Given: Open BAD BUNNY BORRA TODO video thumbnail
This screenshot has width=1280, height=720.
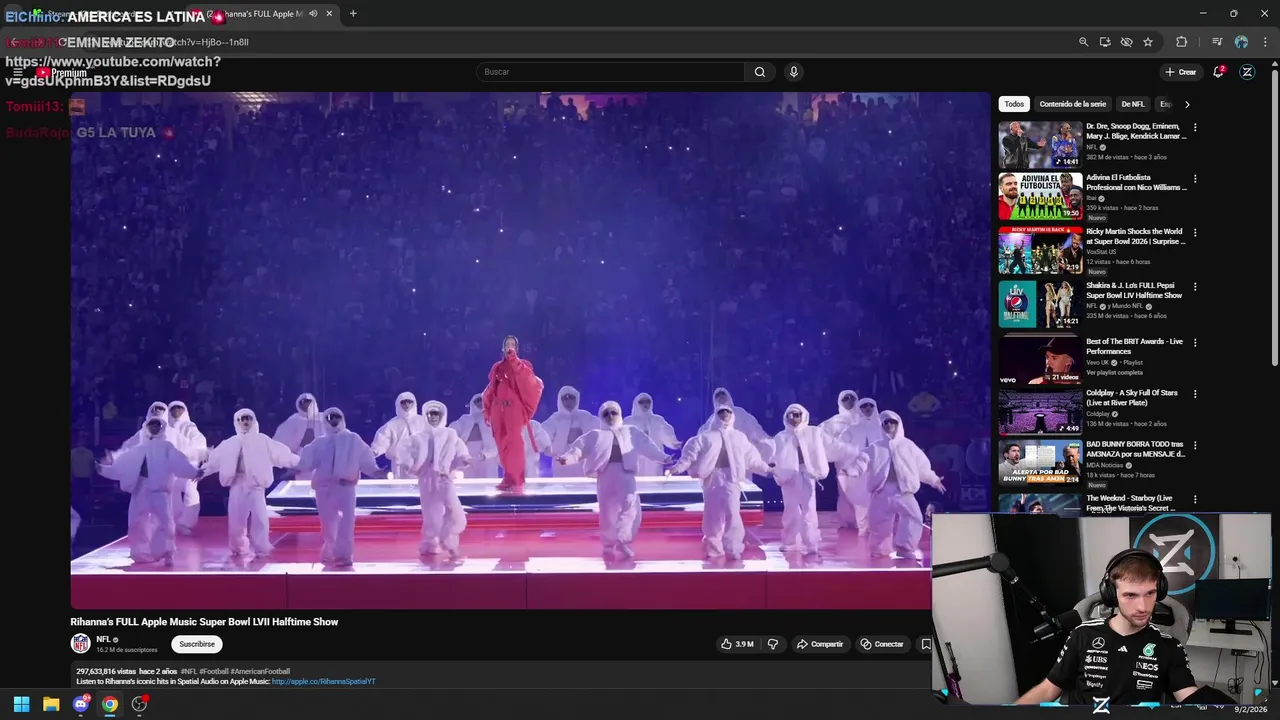Looking at the screenshot, I should (x=1040, y=463).
